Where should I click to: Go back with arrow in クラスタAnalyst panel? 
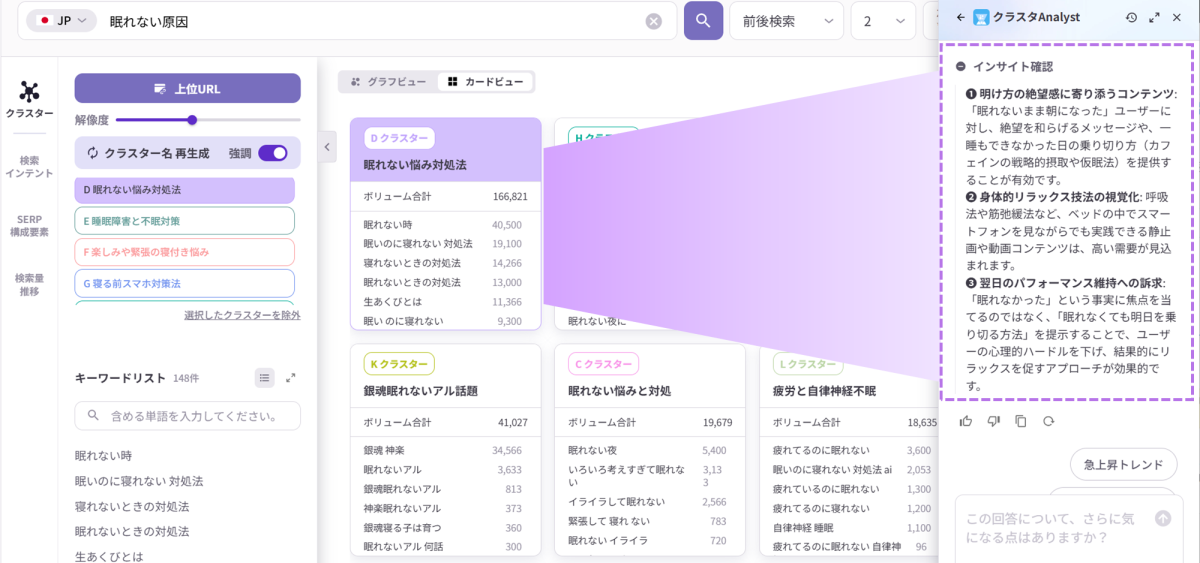[961, 17]
